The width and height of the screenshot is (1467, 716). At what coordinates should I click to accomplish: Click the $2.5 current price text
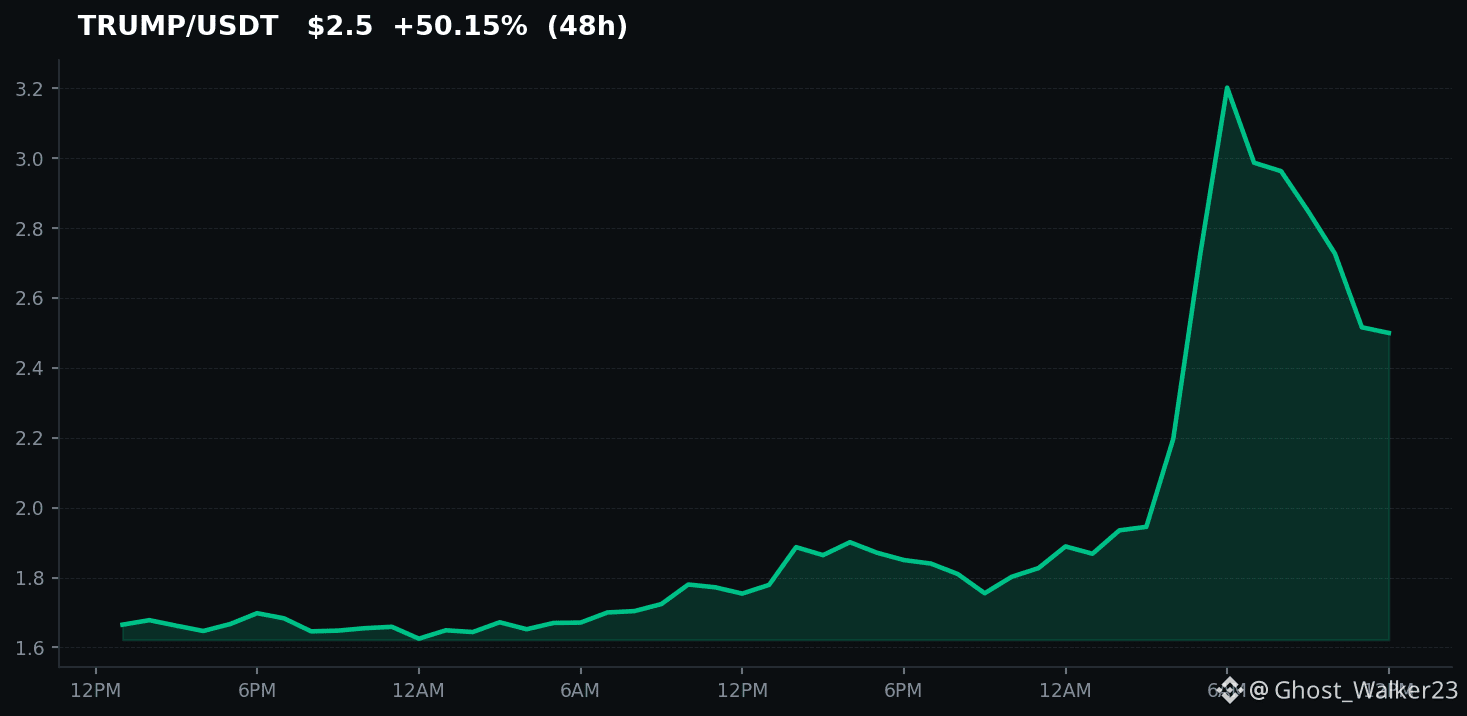(340, 27)
